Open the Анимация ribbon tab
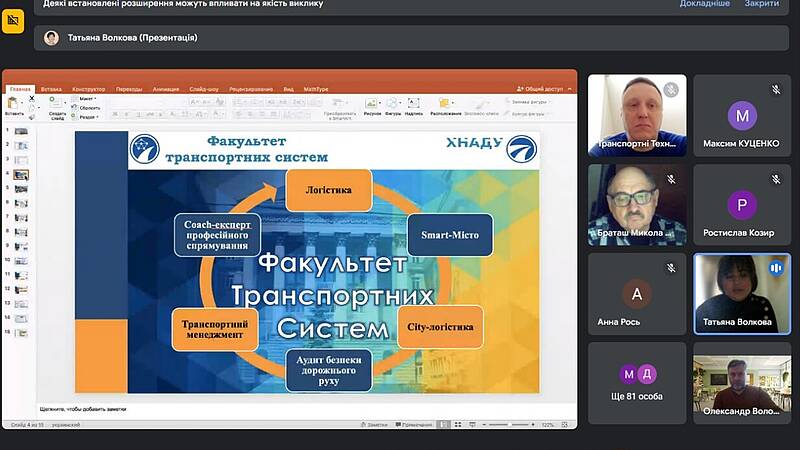This screenshot has height=450, width=800. 166,89
